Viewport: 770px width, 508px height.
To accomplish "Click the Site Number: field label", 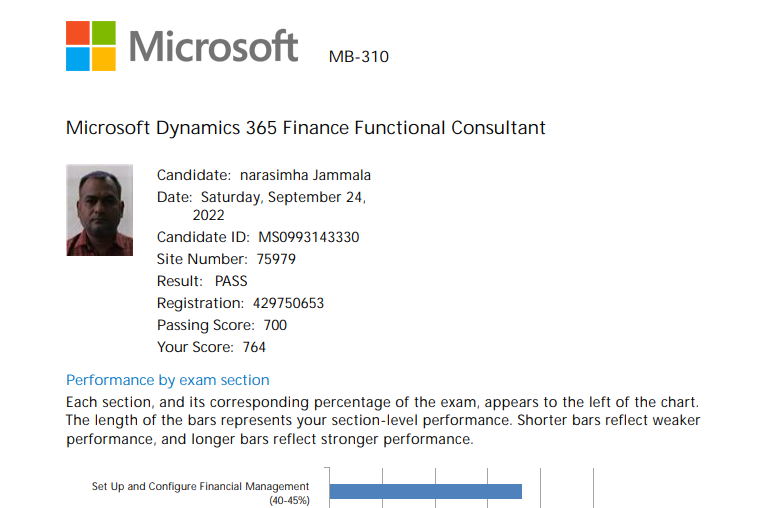I will tap(202, 259).
